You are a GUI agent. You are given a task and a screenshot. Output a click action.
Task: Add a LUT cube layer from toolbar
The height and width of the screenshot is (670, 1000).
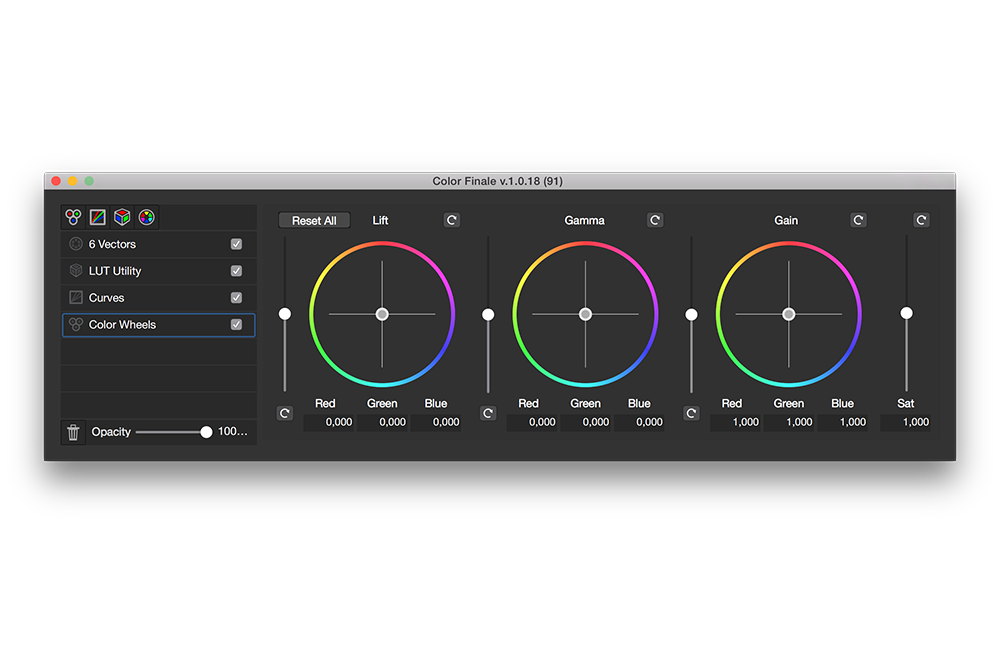[122, 217]
